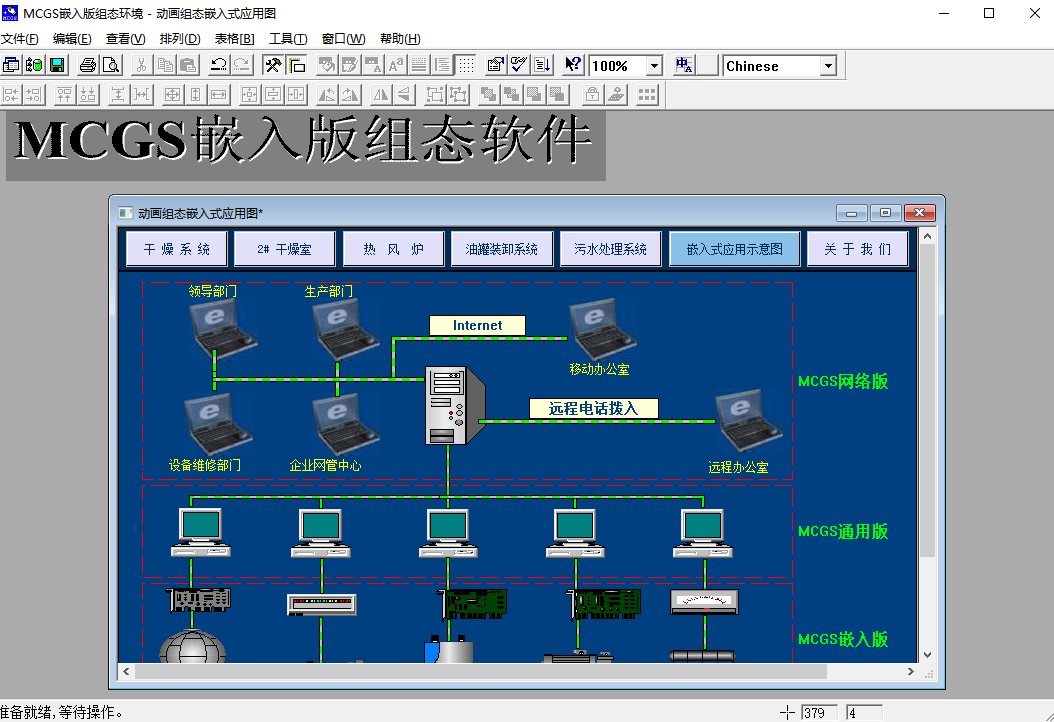The height and width of the screenshot is (722, 1054).
Task: Click the 2# 干燥室 button
Action: 284,249
